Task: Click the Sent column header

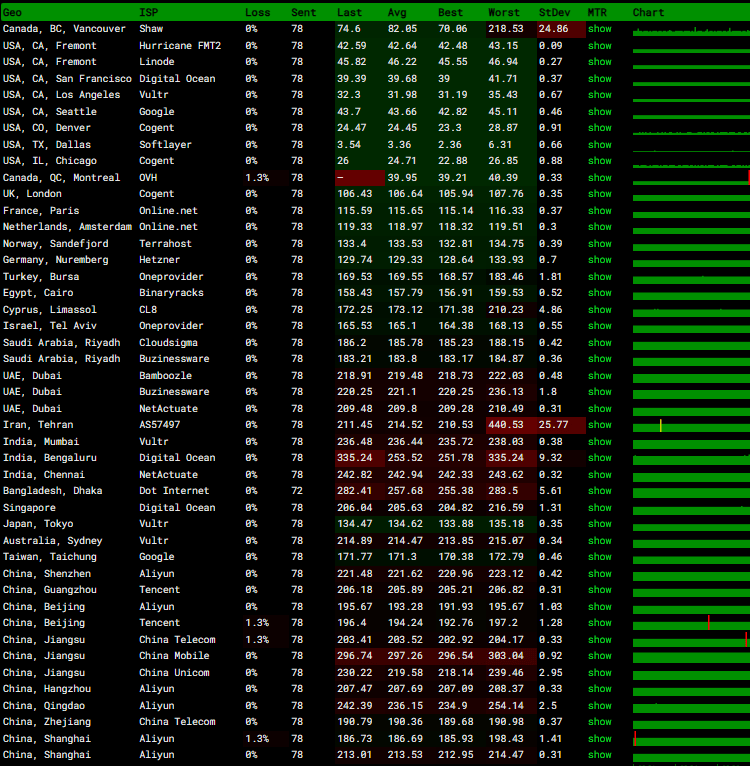Action: [x=303, y=13]
